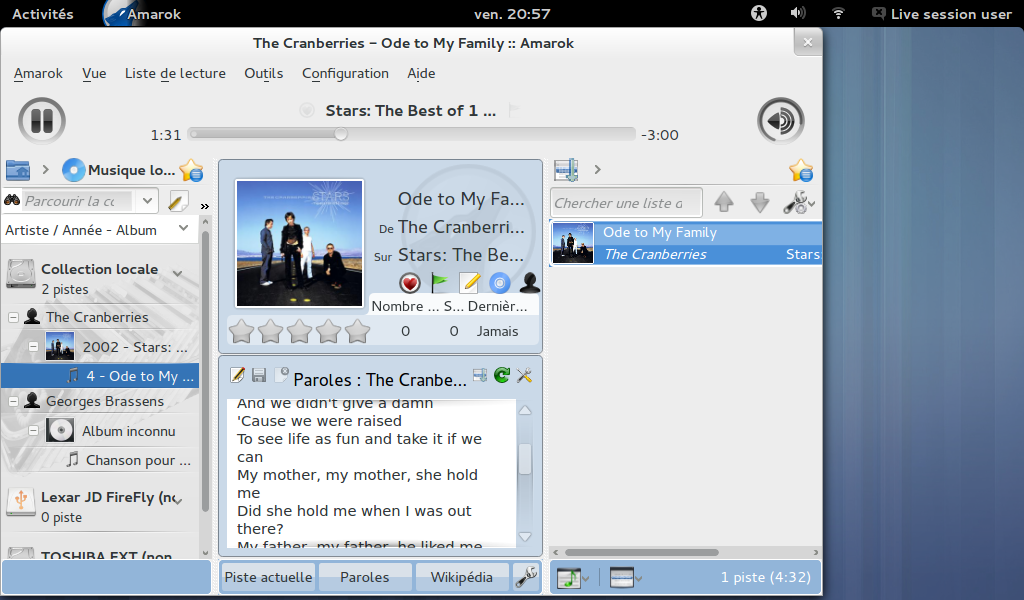1024x600 pixels.
Task: Collapse the Georges Brassens artist node
Action: (x=13, y=402)
